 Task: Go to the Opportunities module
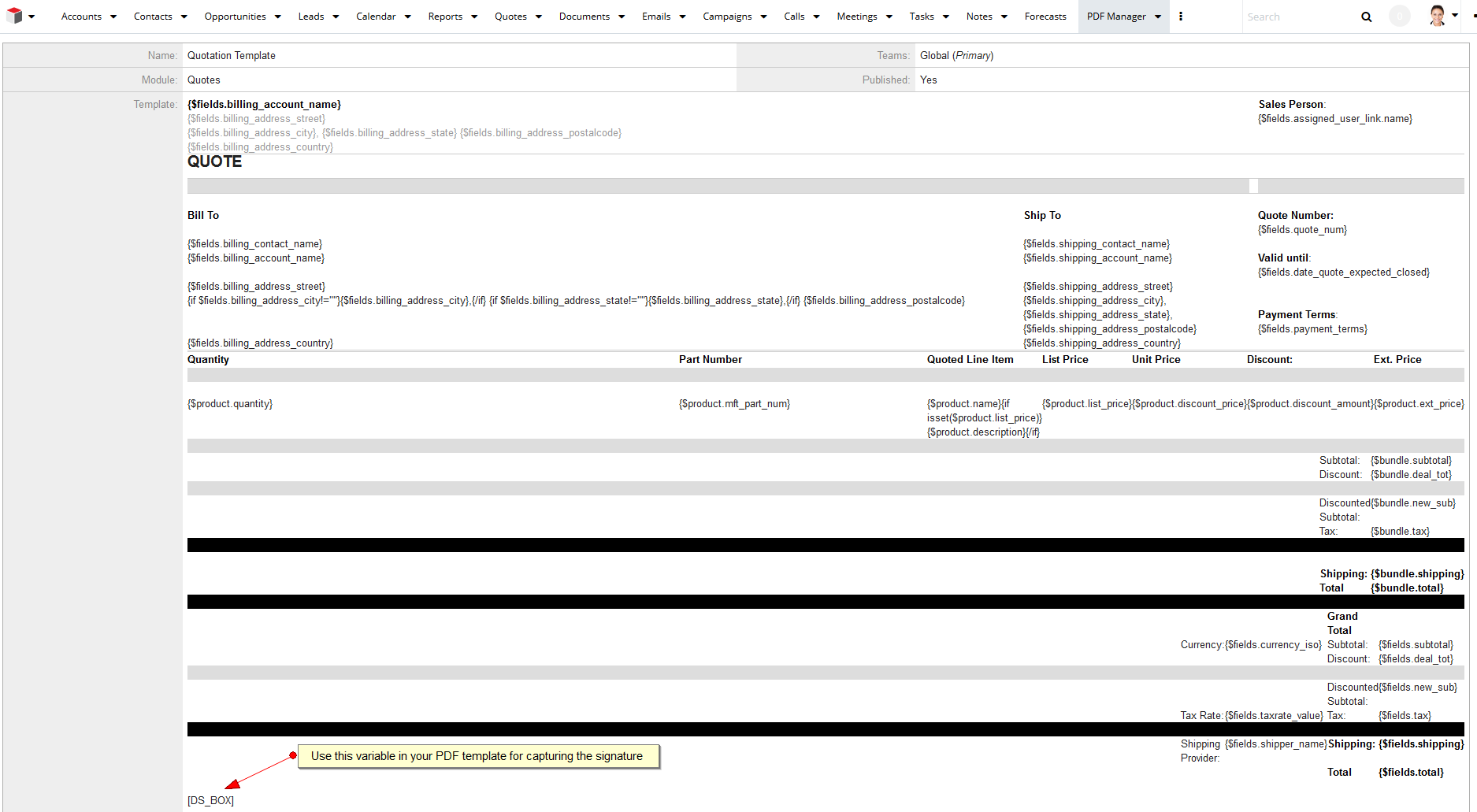pyautogui.click(x=235, y=17)
